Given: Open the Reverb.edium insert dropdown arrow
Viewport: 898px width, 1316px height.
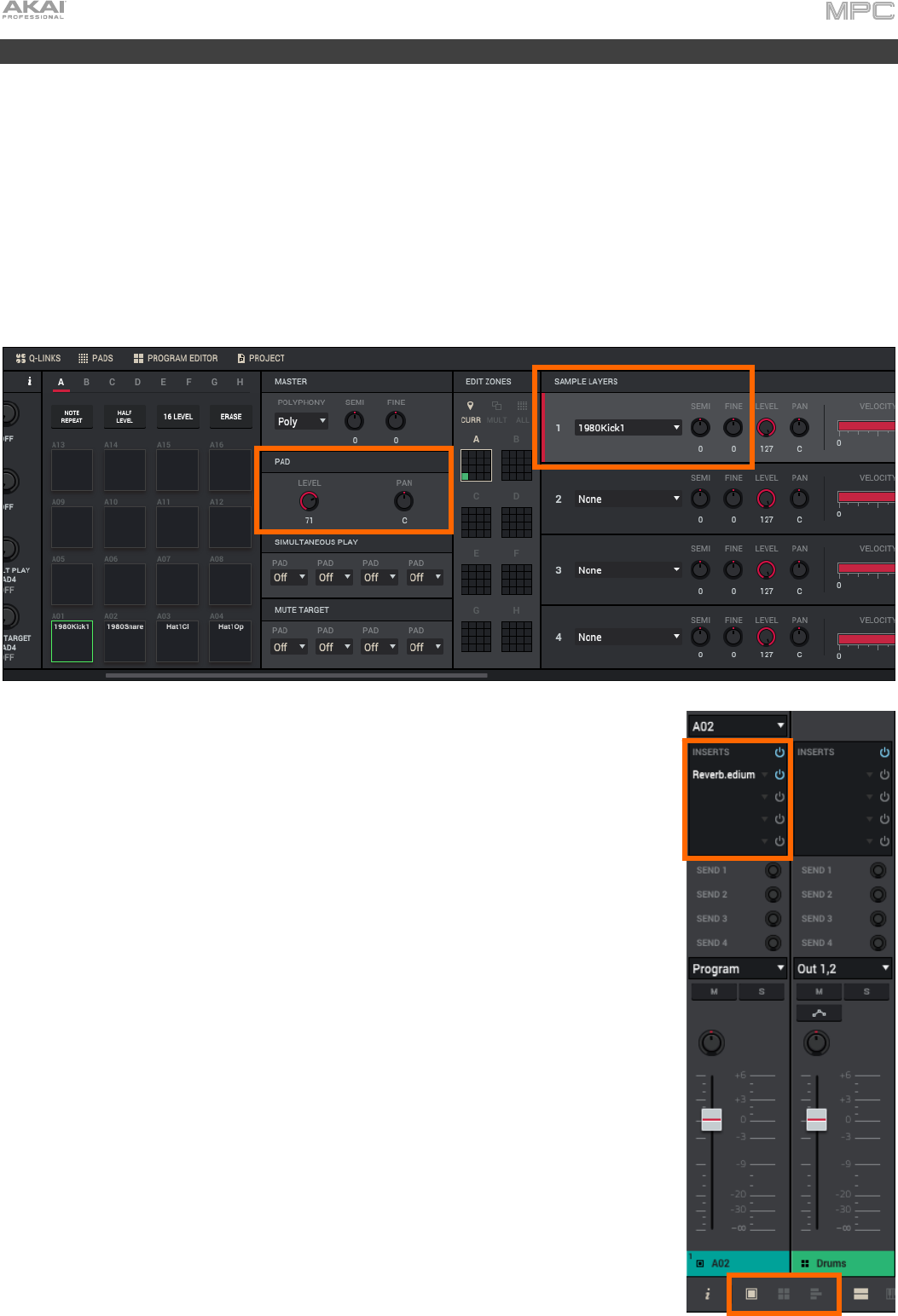Looking at the screenshot, I should point(765,775).
